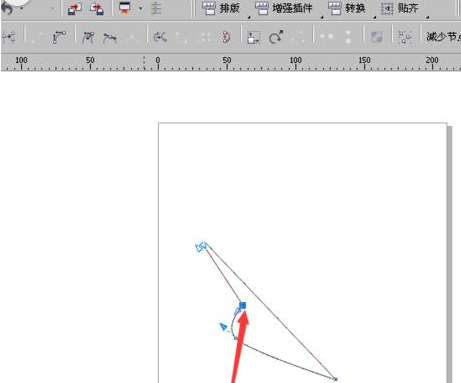Click the convert line to curve icon
This screenshot has width=461, height=383.
pos(59,37)
